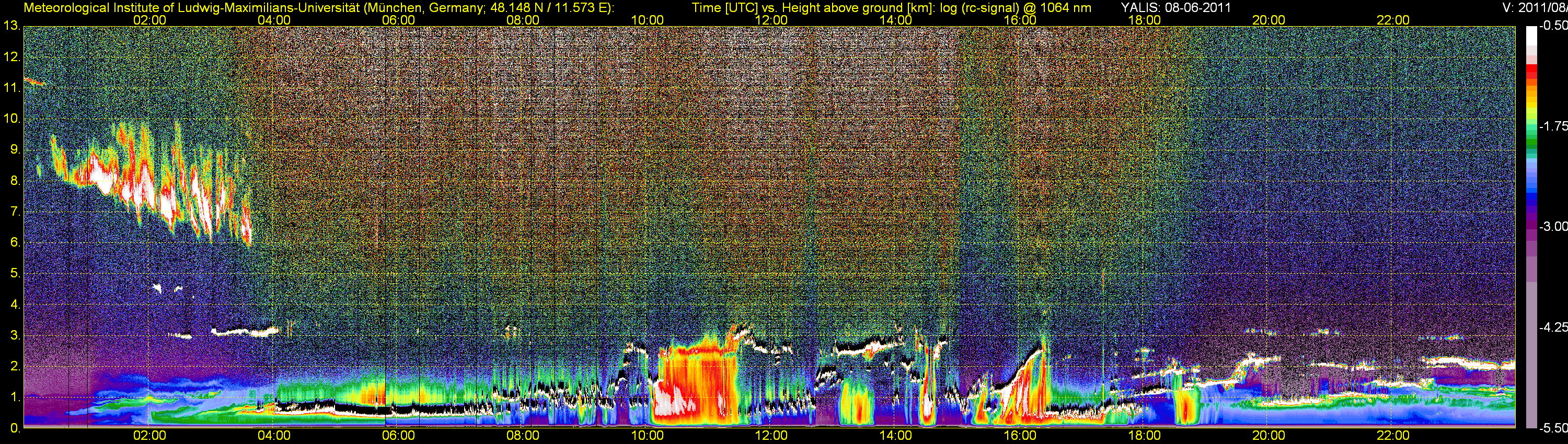Click '02:00' on the top time axis
Viewport: 1568px width, 444px height.
coord(149,20)
